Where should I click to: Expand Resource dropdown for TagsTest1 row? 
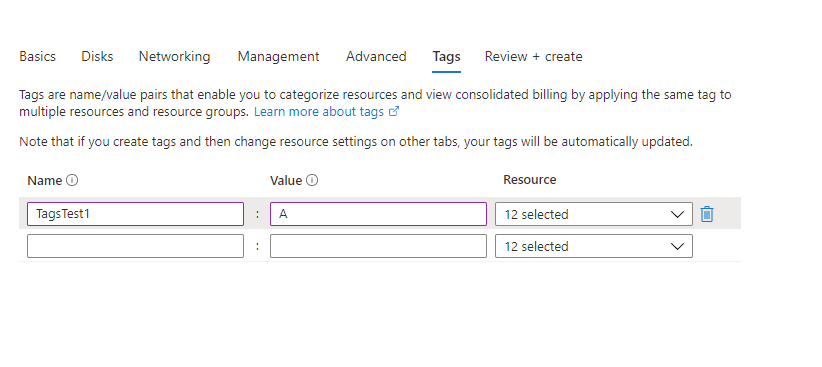pos(593,214)
